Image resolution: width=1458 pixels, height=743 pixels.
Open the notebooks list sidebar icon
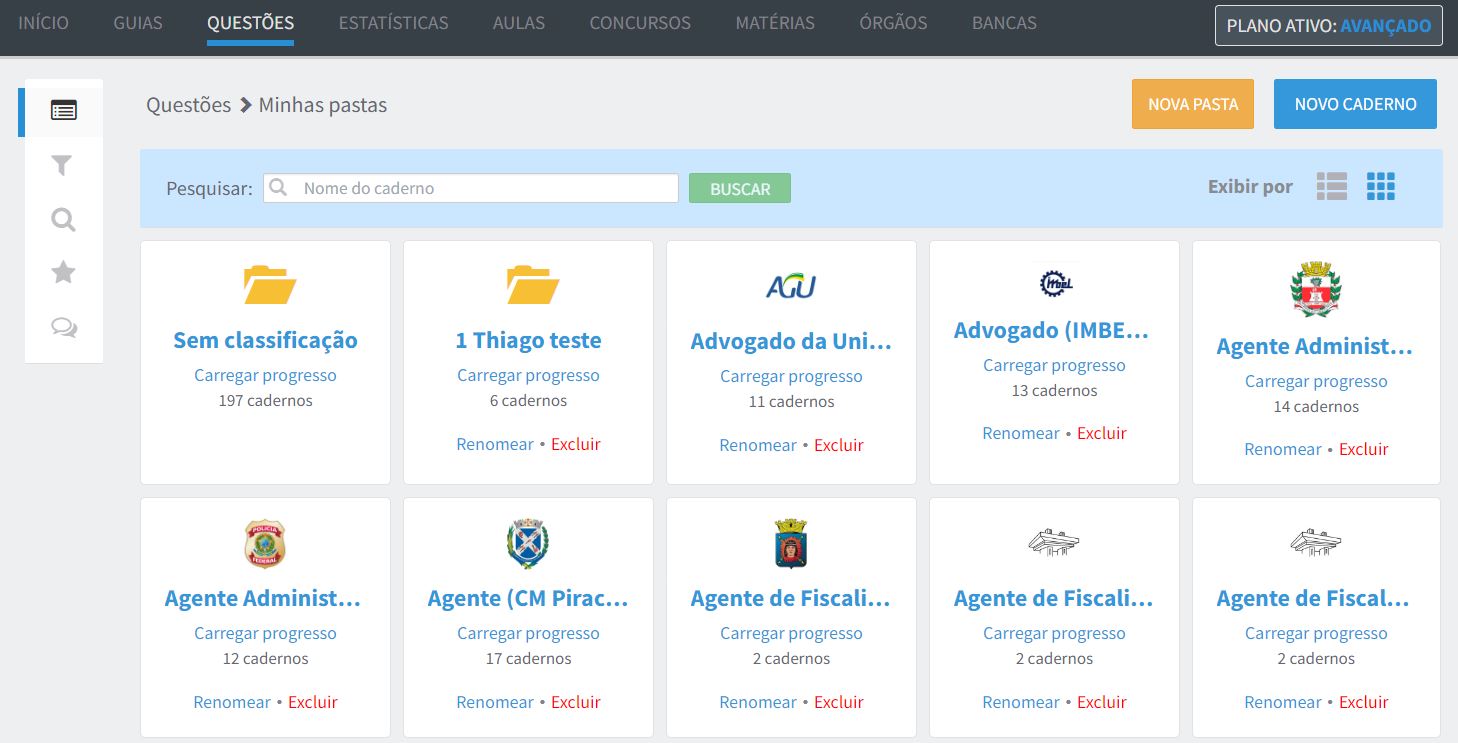click(x=63, y=110)
